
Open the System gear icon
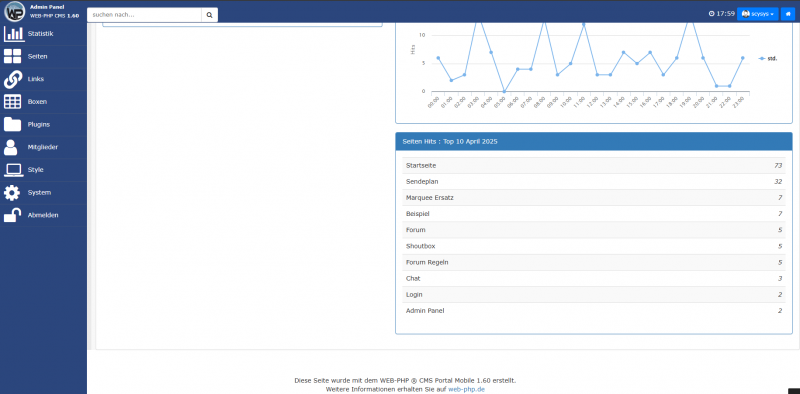[12, 192]
